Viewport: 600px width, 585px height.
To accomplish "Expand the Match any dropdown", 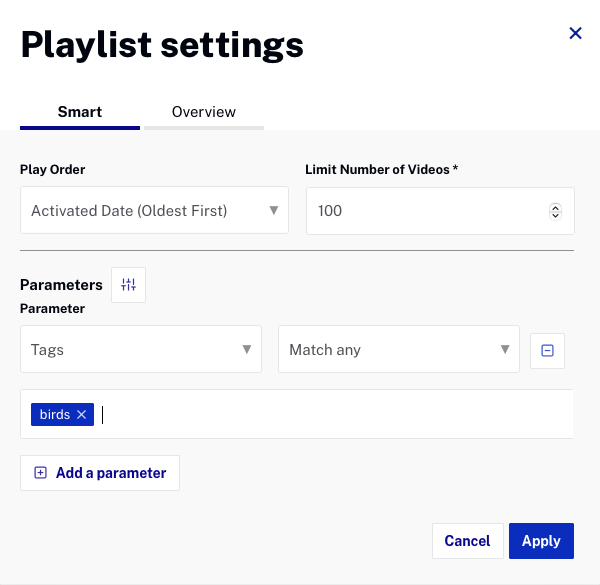I will coord(399,350).
